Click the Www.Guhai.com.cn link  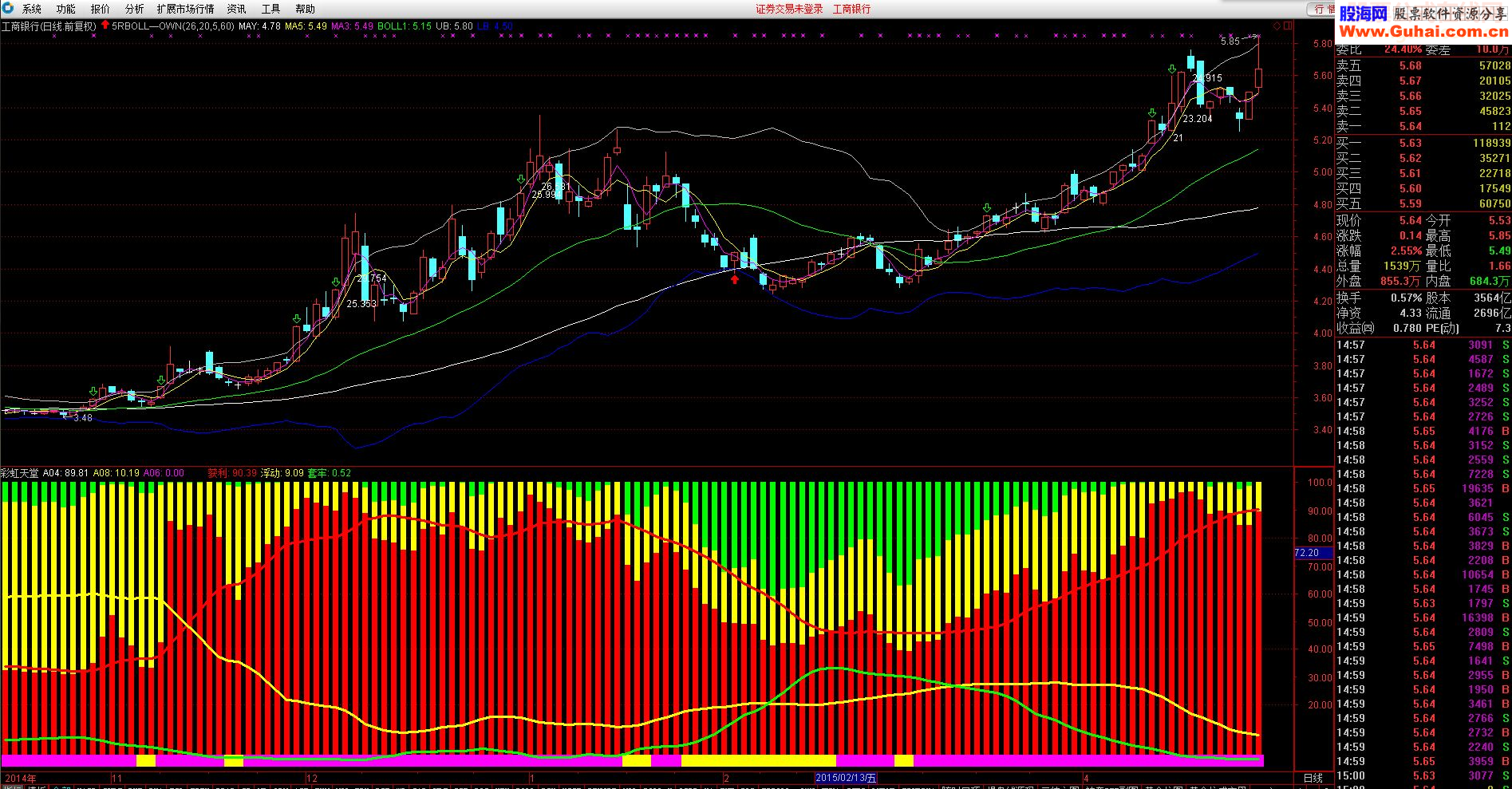tap(1423, 31)
